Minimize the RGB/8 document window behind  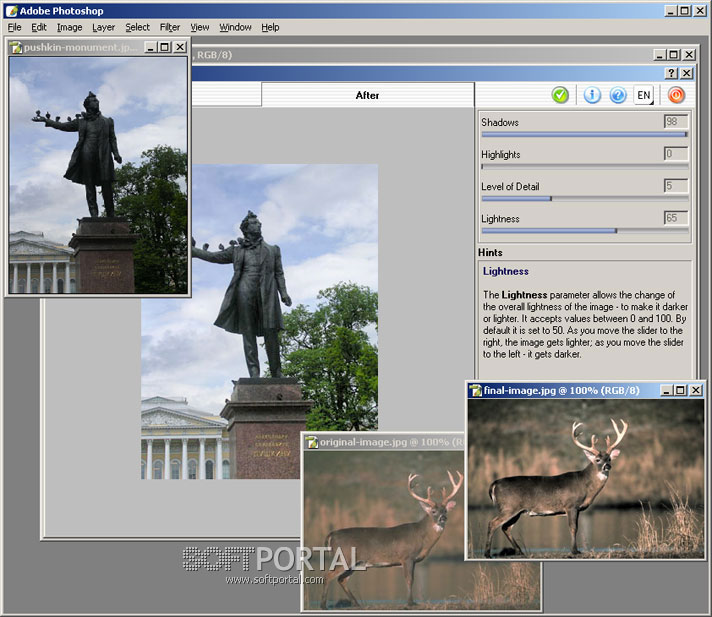pos(660,55)
